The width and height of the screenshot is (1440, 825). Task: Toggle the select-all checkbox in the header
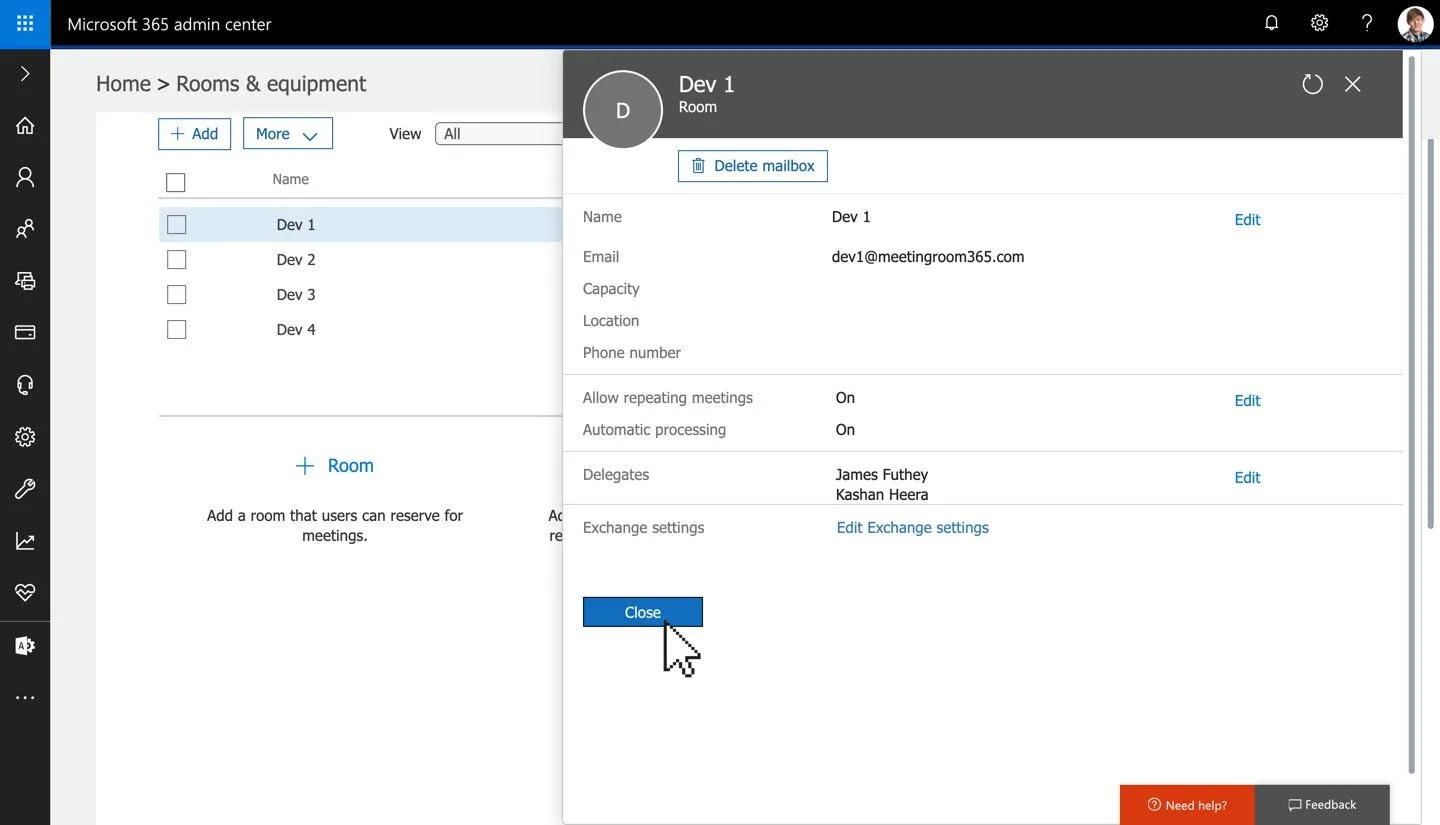pos(176,182)
